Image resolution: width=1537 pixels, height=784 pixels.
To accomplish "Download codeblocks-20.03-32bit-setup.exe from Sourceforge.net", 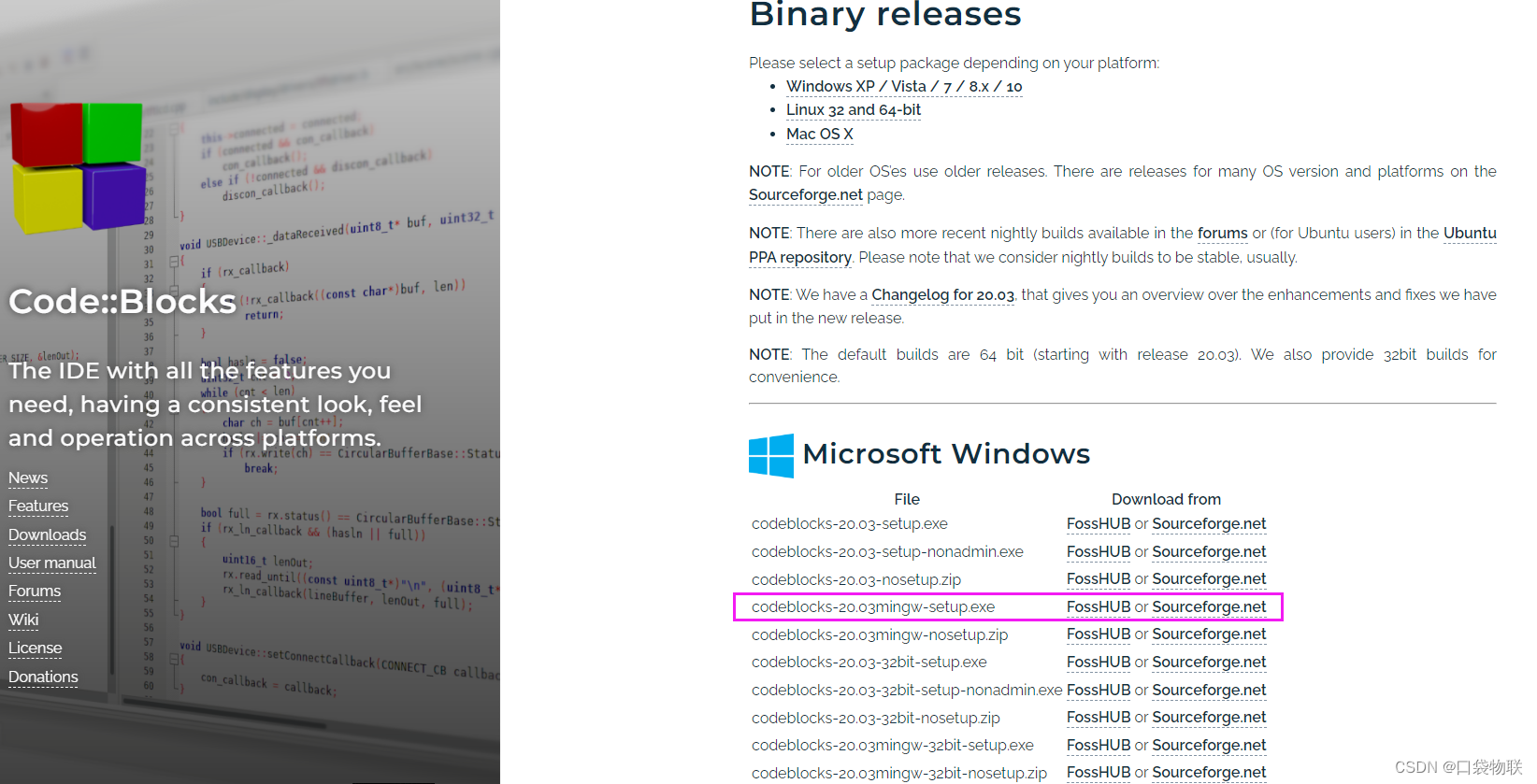I will pos(1209,663).
